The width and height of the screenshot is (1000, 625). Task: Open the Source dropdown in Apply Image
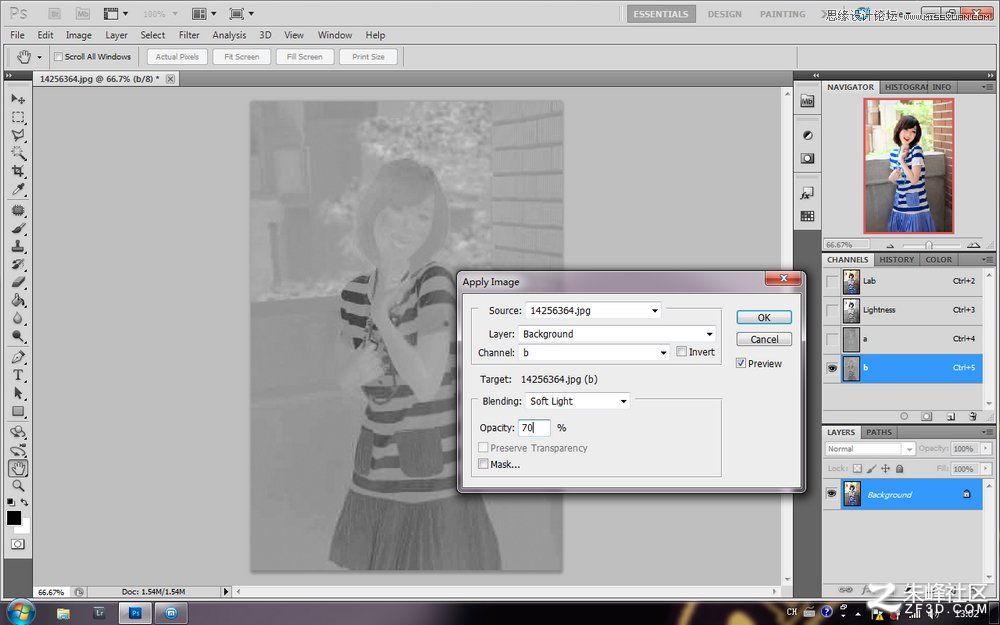pyautogui.click(x=593, y=311)
